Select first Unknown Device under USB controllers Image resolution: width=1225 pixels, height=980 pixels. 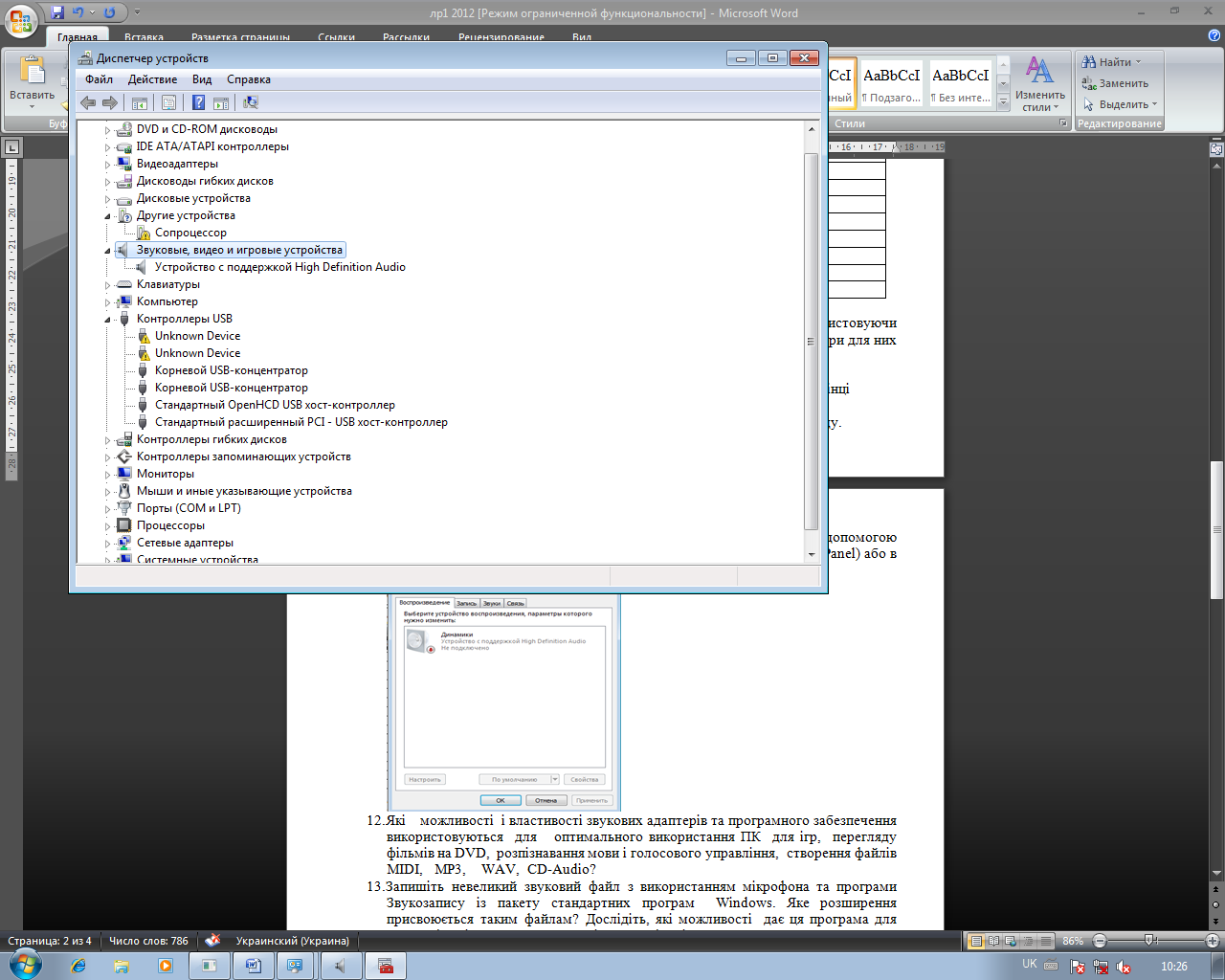click(197, 336)
